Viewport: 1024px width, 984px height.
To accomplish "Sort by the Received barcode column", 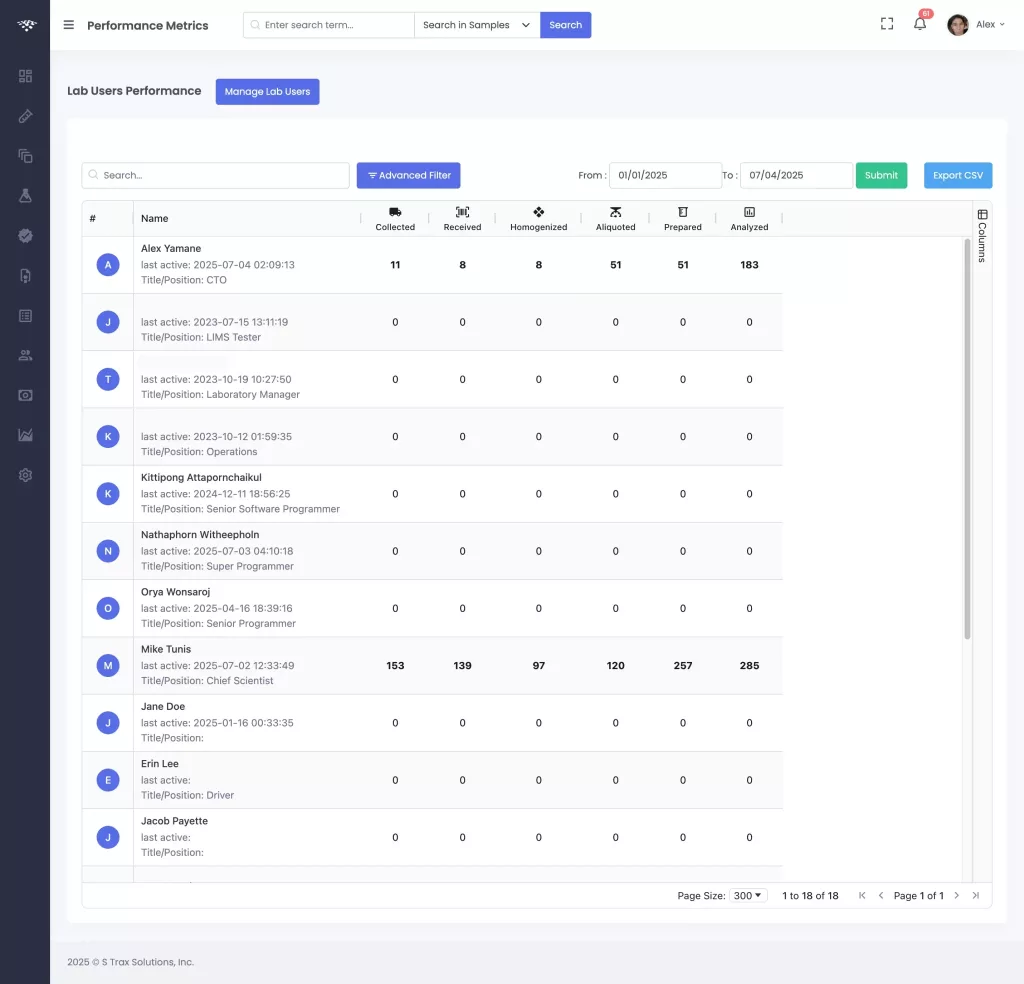I will click(x=462, y=219).
